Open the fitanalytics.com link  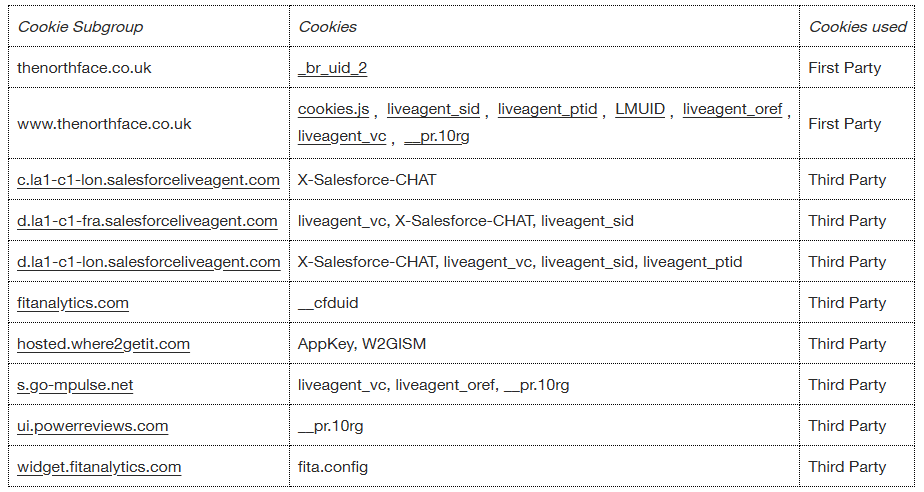73,303
